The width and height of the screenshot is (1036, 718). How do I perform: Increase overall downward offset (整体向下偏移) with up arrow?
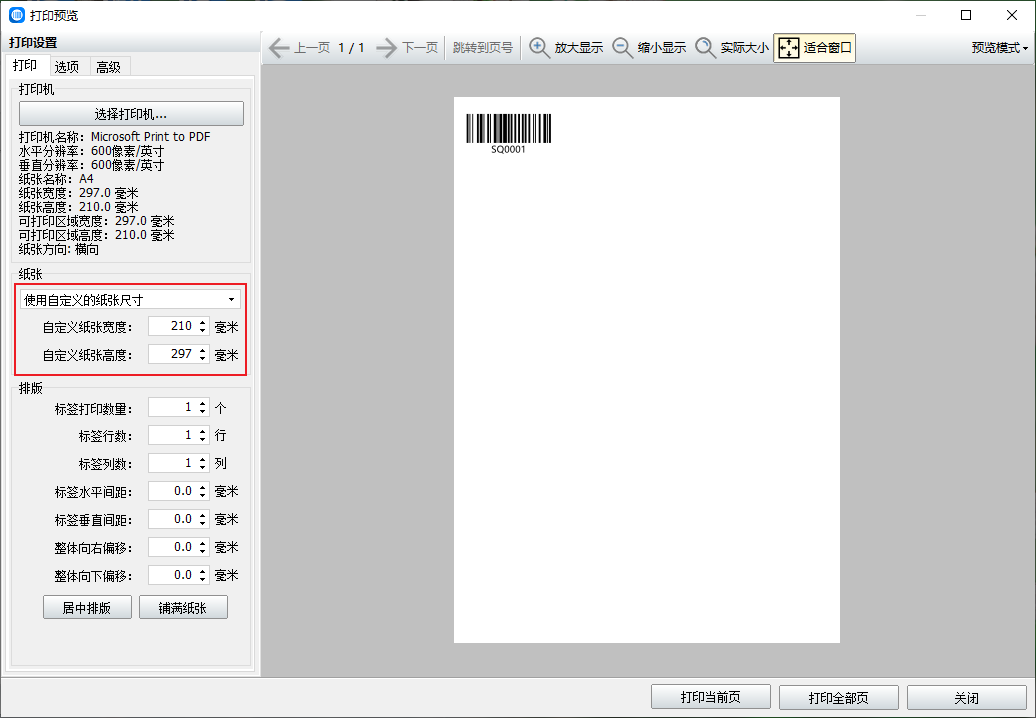point(202,571)
